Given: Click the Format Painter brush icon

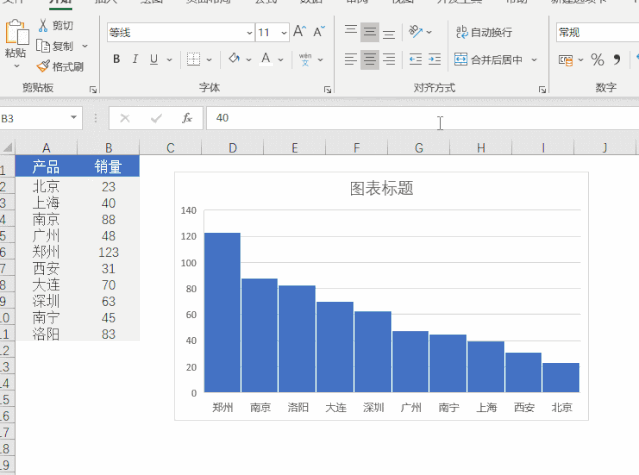Looking at the screenshot, I should pyautogui.click(x=43, y=66).
